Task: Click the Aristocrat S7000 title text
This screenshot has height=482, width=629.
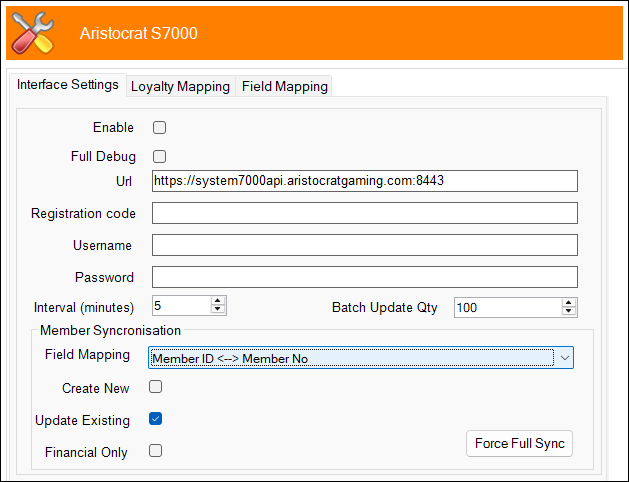Action: coord(138,33)
